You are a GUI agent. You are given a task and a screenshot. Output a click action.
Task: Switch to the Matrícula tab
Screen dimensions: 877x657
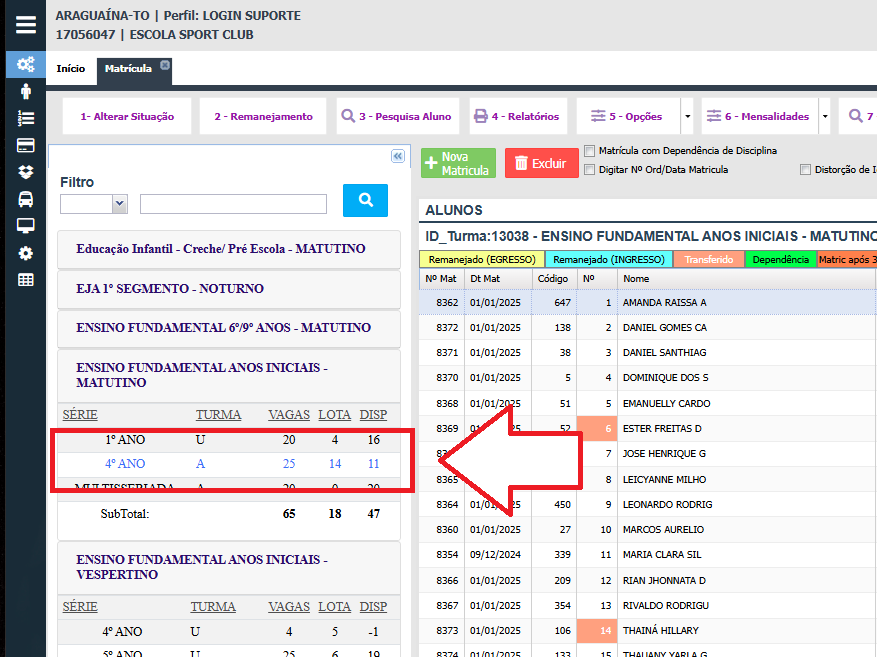pos(128,69)
